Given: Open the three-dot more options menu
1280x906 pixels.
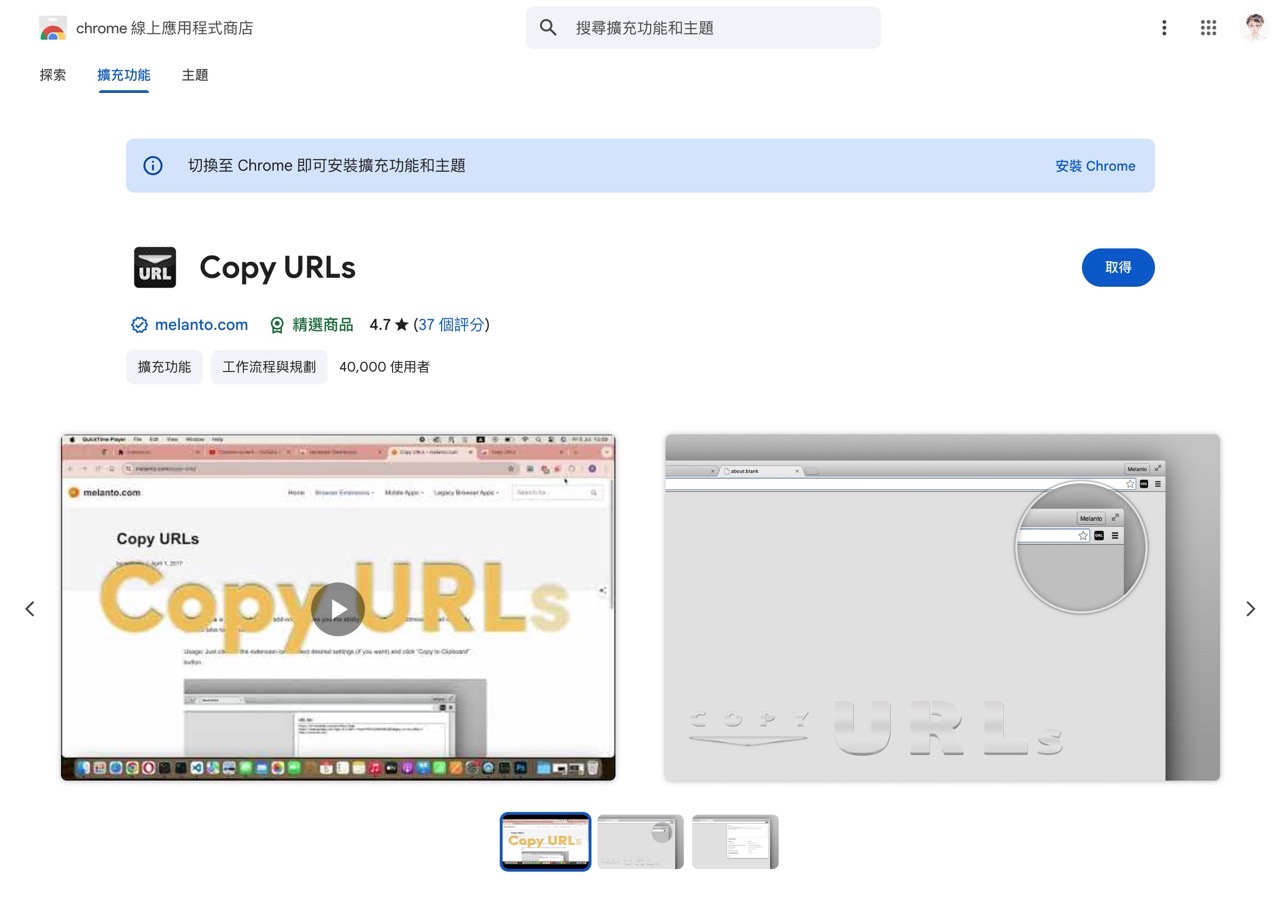Looking at the screenshot, I should click(x=1164, y=28).
